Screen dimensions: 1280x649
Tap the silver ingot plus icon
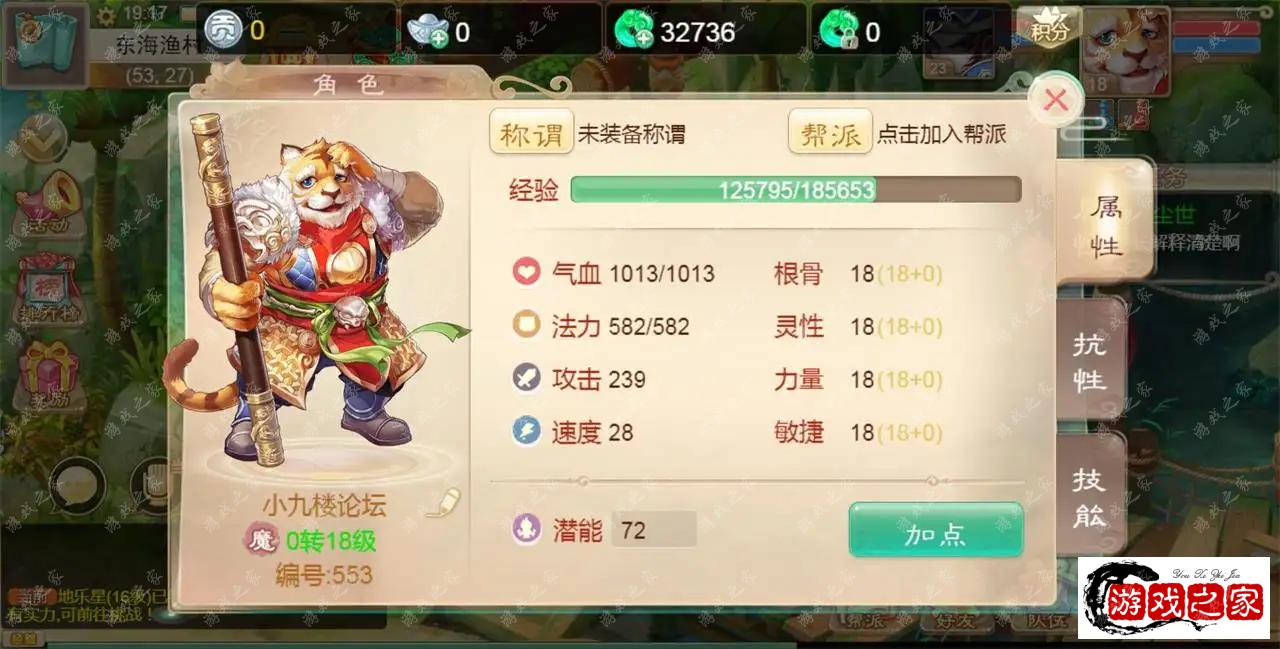pos(428,31)
